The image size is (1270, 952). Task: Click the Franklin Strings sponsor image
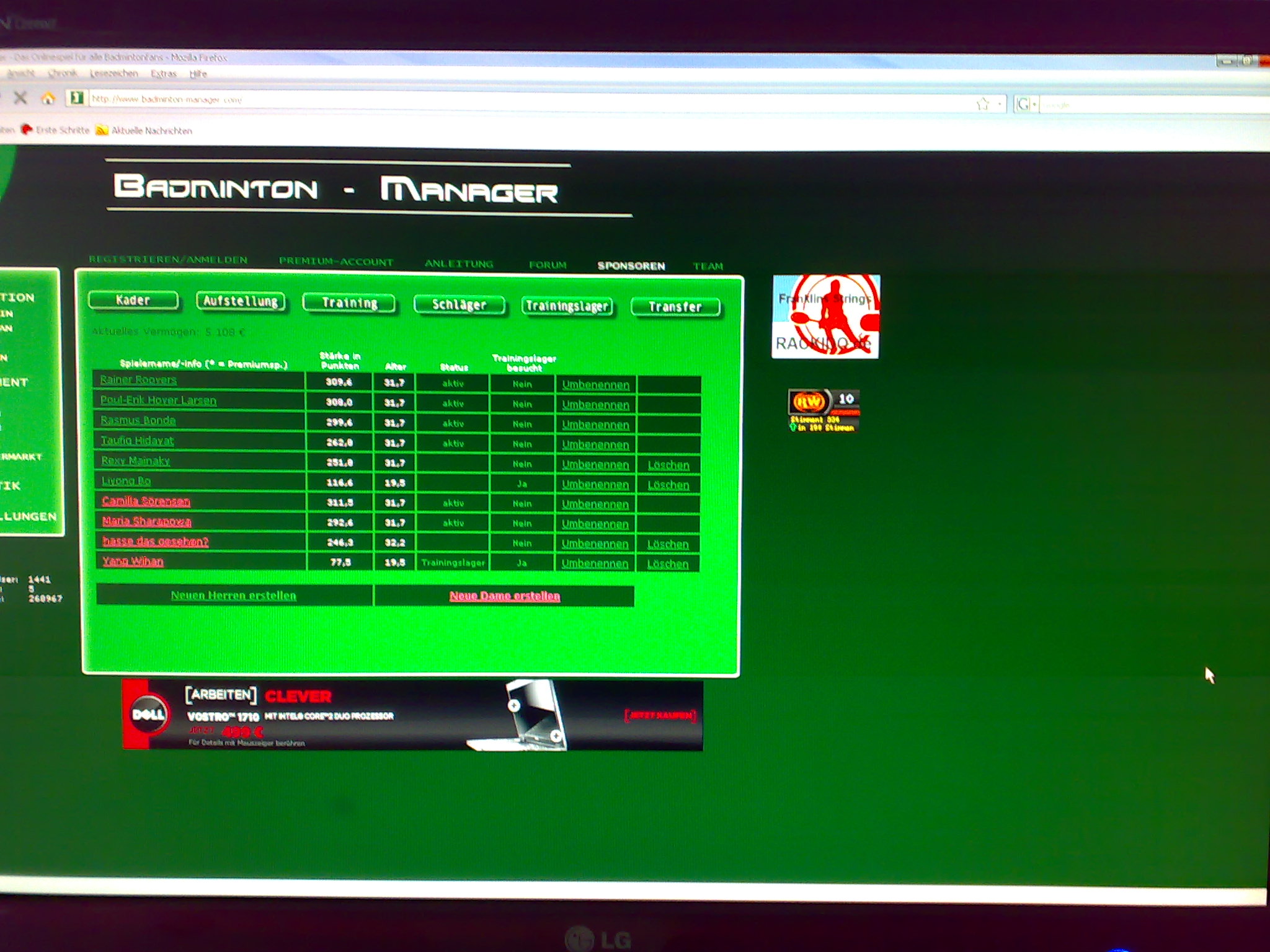[x=825, y=317]
